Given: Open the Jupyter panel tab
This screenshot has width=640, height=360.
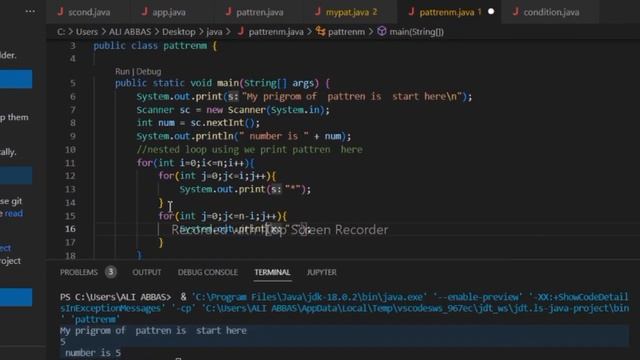Looking at the screenshot, I should pyautogui.click(x=322, y=272).
